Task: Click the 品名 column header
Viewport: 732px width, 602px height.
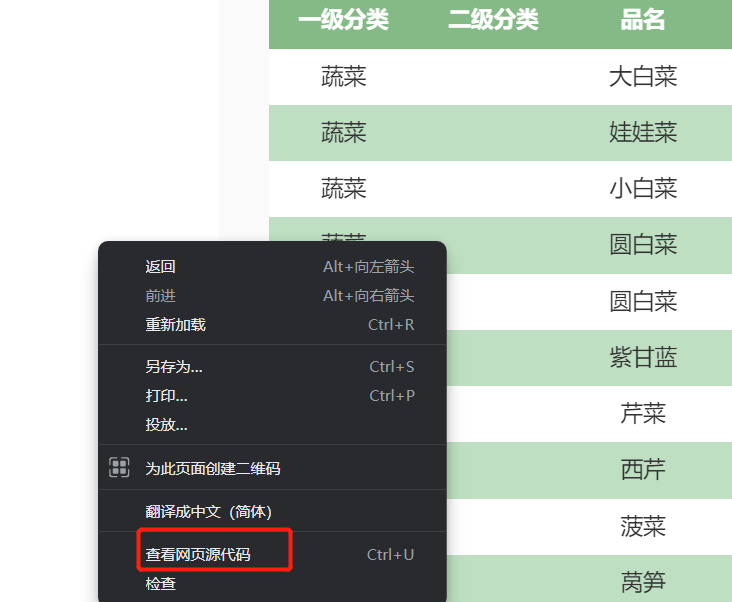Action: tap(643, 20)
